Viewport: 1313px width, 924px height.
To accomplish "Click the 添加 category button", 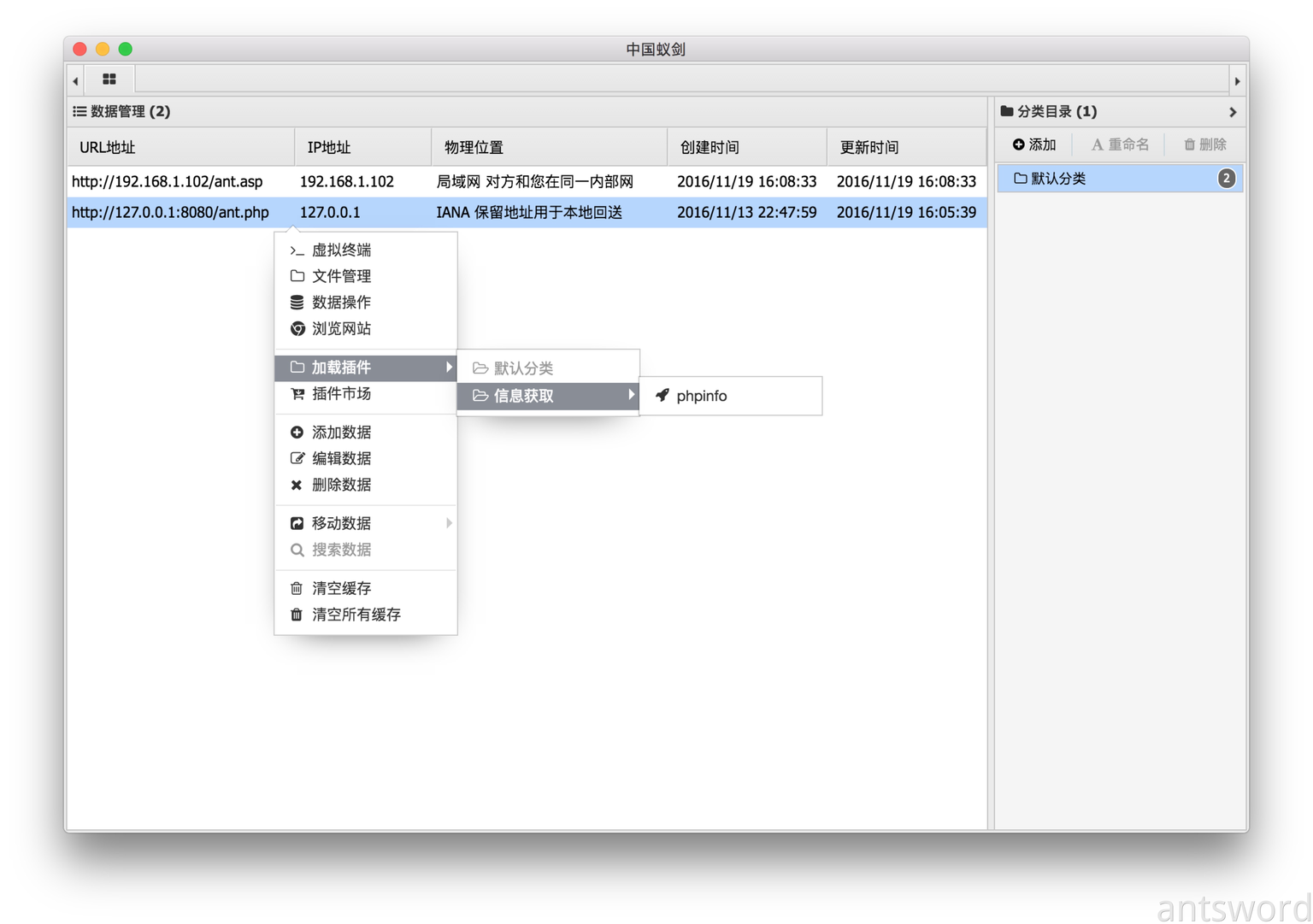I will pyautogui.click(x=1034, y=145).
